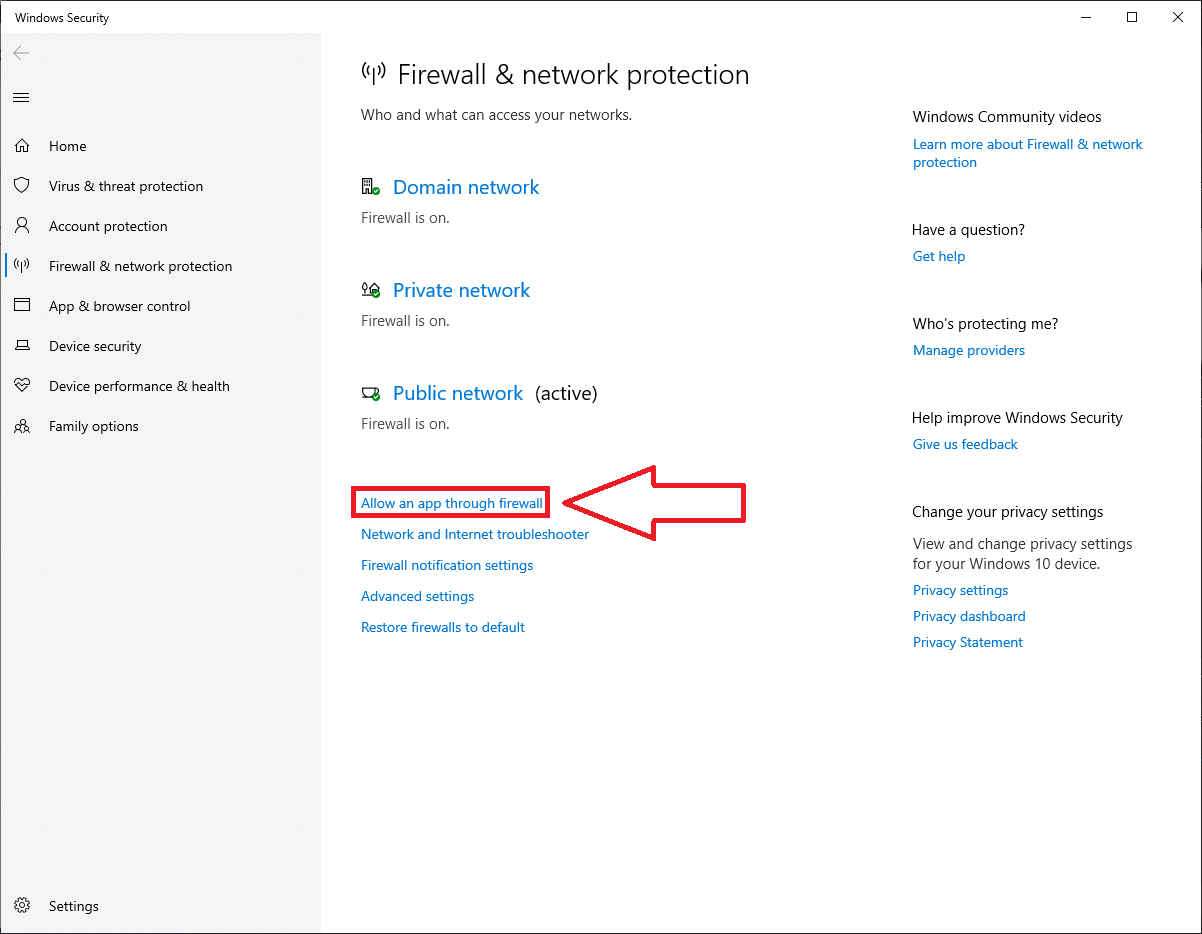
Task: Click the Home house icon
Action: [x=22, y=146]
